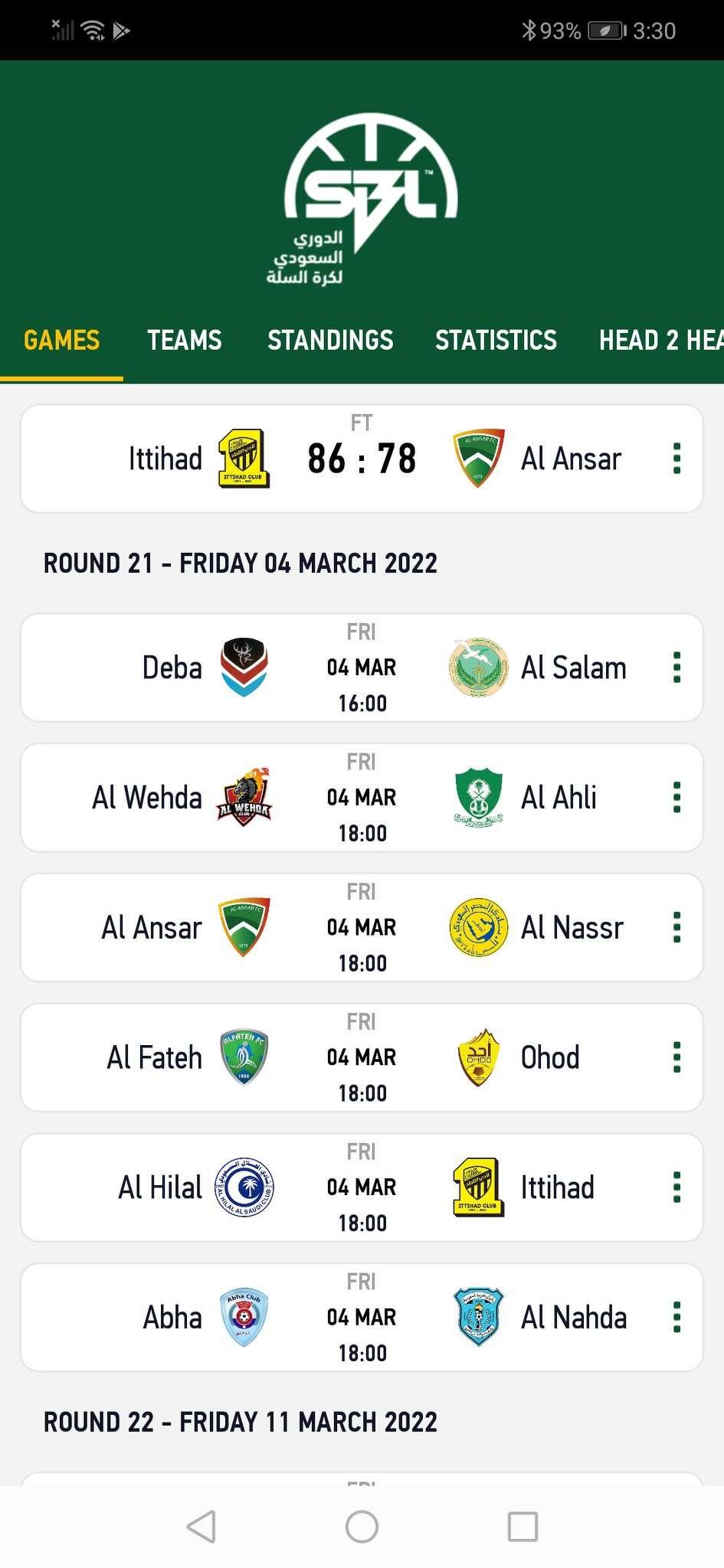Open the Deba team crest
The height and width of the screenshot is (1568, 724).
[x=244, y=668]
